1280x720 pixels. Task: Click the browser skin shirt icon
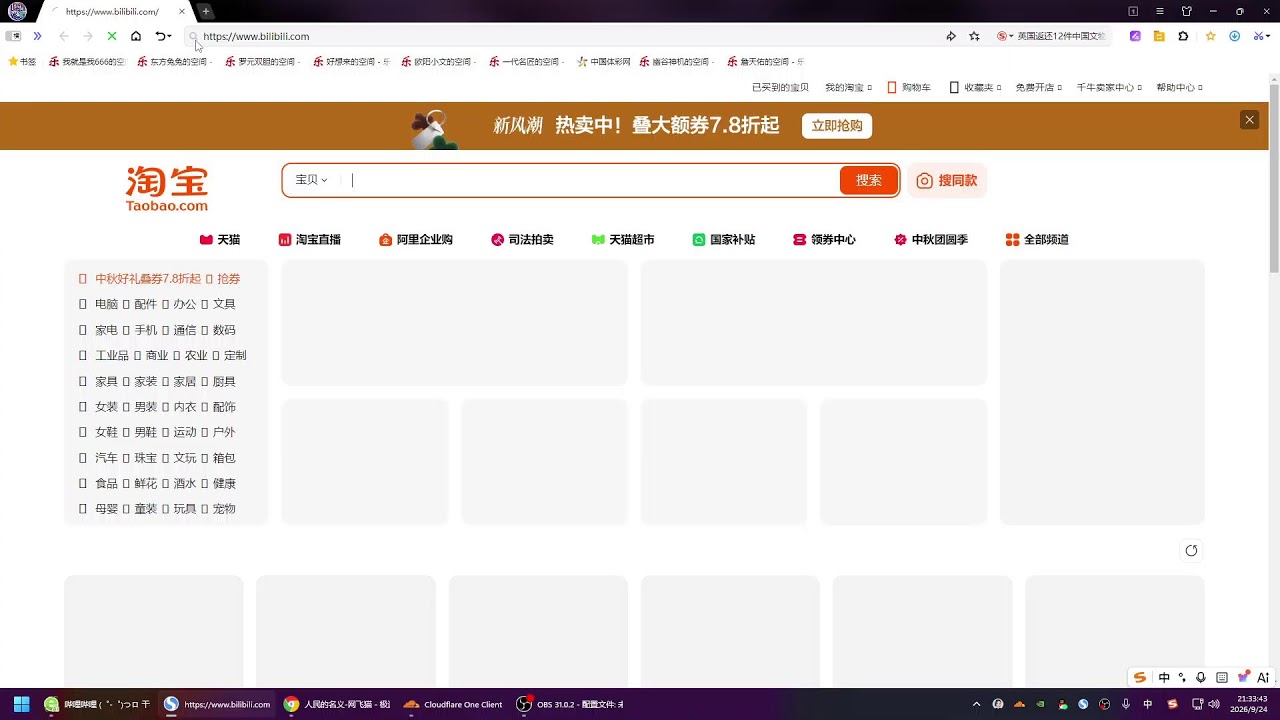pyautogui.click(x=1186, y=12)
